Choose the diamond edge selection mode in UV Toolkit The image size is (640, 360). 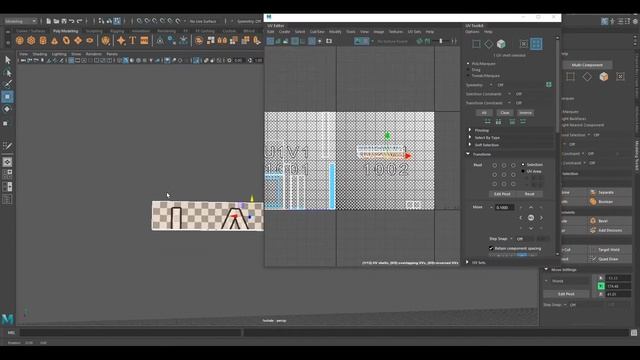click(489, 44)
